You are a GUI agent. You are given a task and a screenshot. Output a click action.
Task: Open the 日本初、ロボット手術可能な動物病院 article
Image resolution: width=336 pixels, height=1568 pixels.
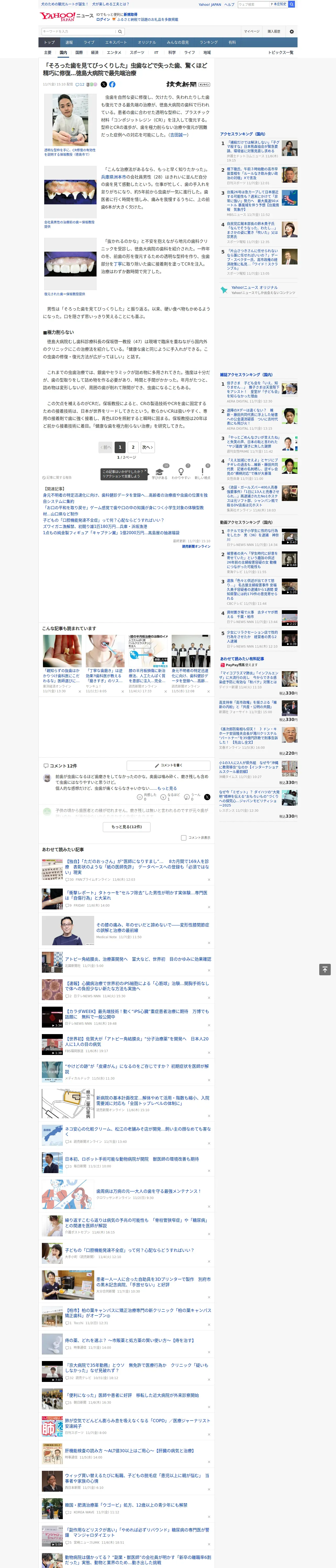[x=132, y=1159]
